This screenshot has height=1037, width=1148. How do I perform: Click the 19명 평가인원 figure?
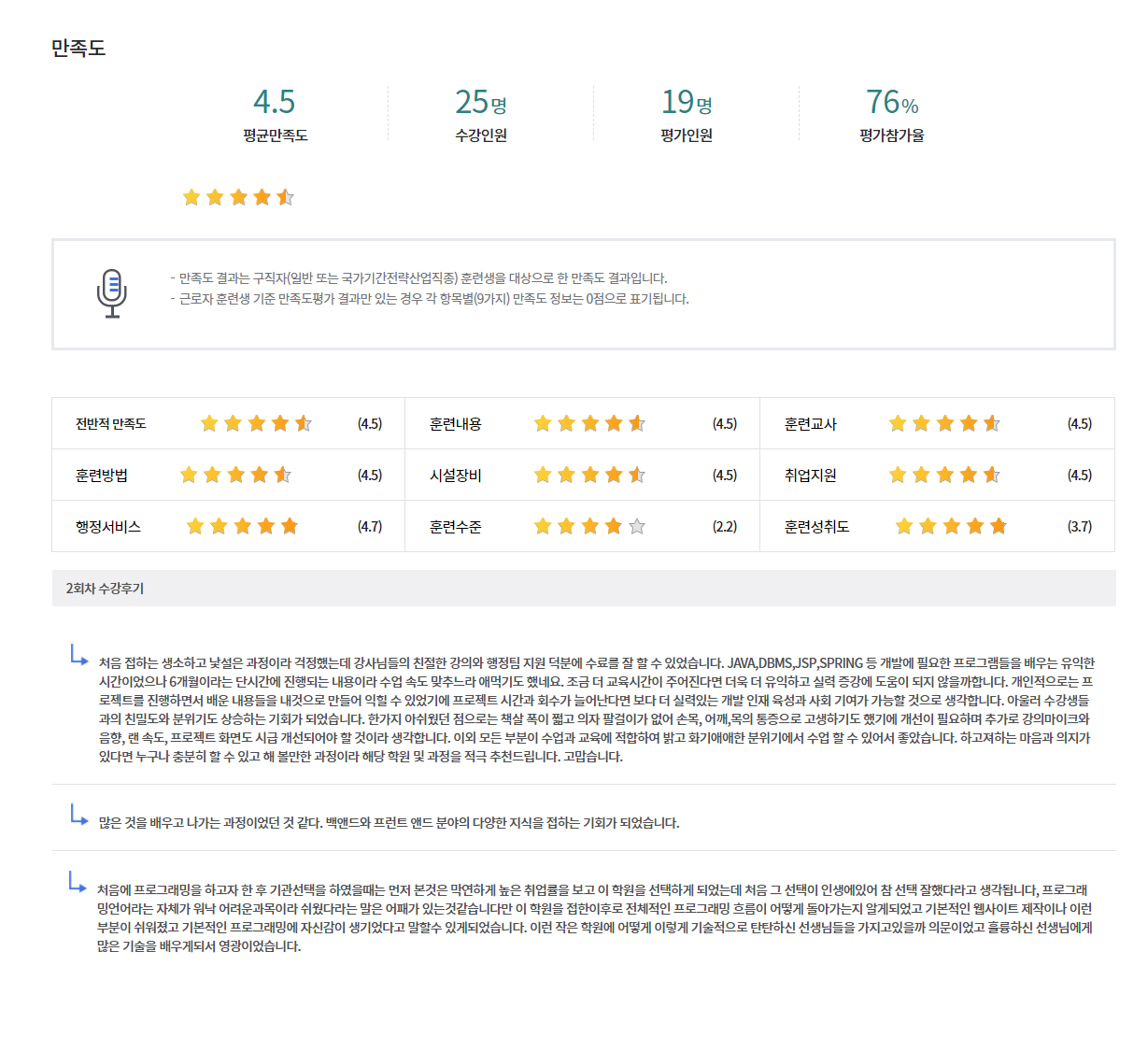687,102
